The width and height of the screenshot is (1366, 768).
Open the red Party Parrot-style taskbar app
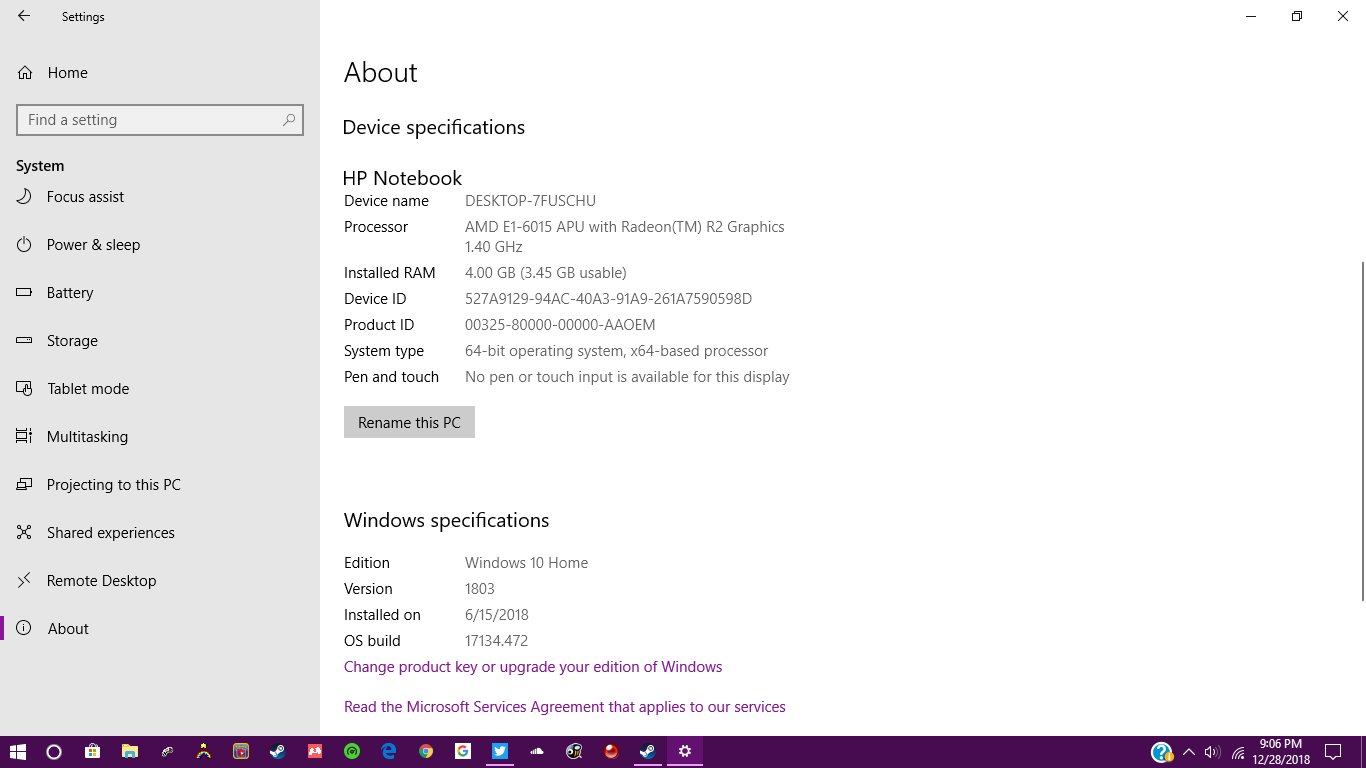point(315,752)
